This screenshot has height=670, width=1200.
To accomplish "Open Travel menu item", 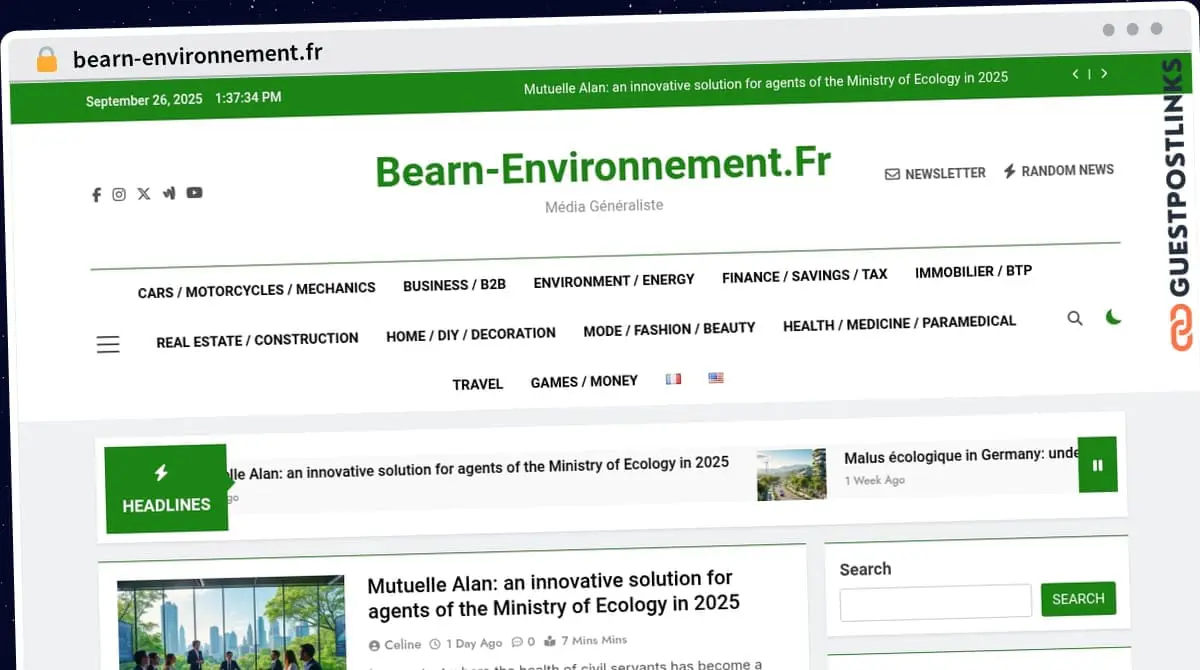I will tap(478, 384).
